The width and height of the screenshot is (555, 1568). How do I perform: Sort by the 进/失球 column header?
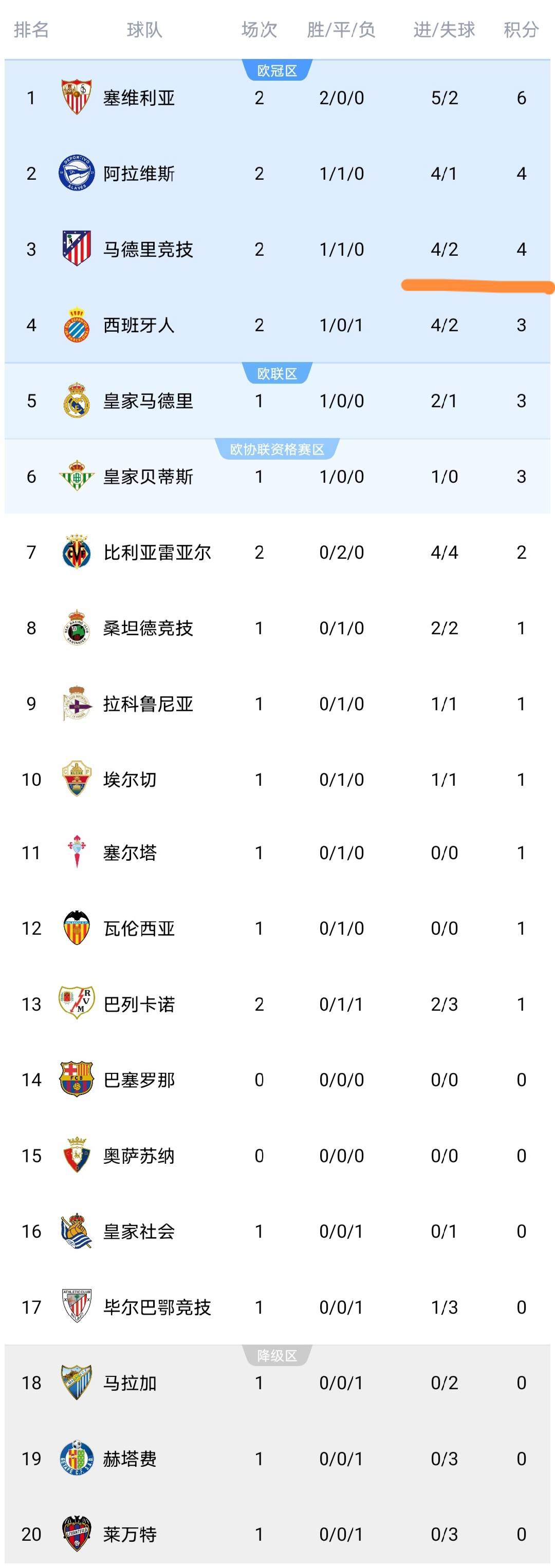[x=444, y=29]
